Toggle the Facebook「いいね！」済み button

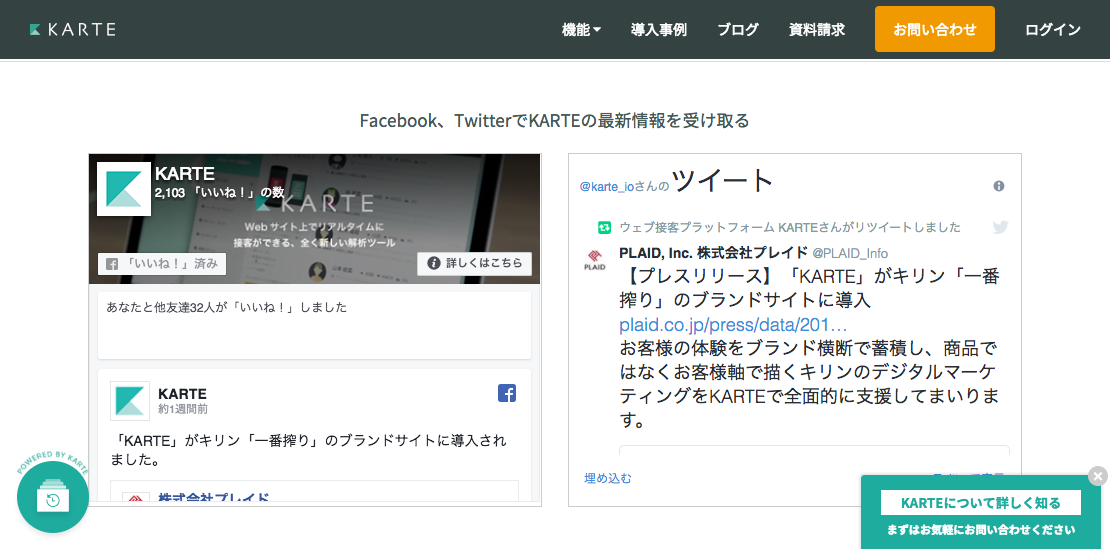(x=162, y=264)
